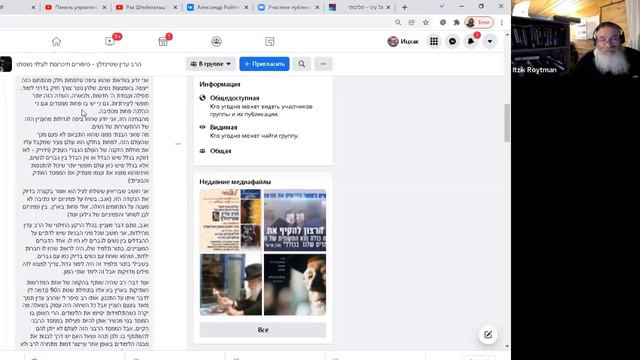The height and width of the screenshot is (360, 640).
Task: Open the Chrome profile chip
Action: (x=479, y=22)
